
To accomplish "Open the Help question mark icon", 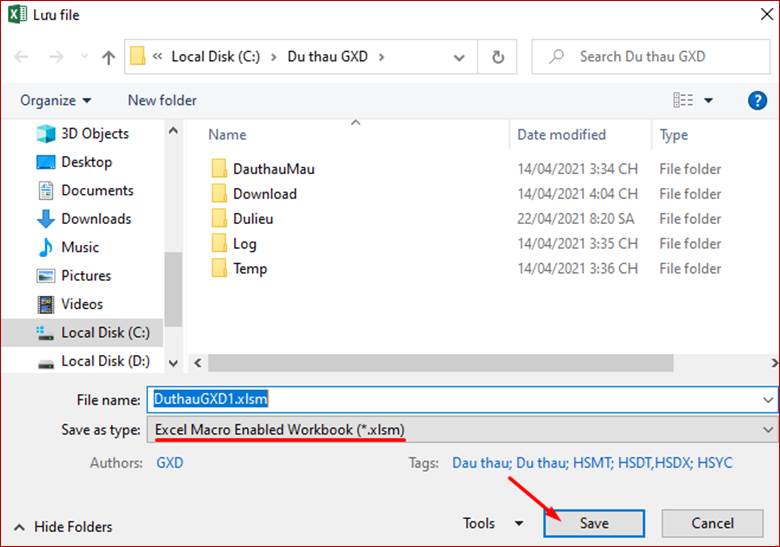I will click(x=757, y=100).
